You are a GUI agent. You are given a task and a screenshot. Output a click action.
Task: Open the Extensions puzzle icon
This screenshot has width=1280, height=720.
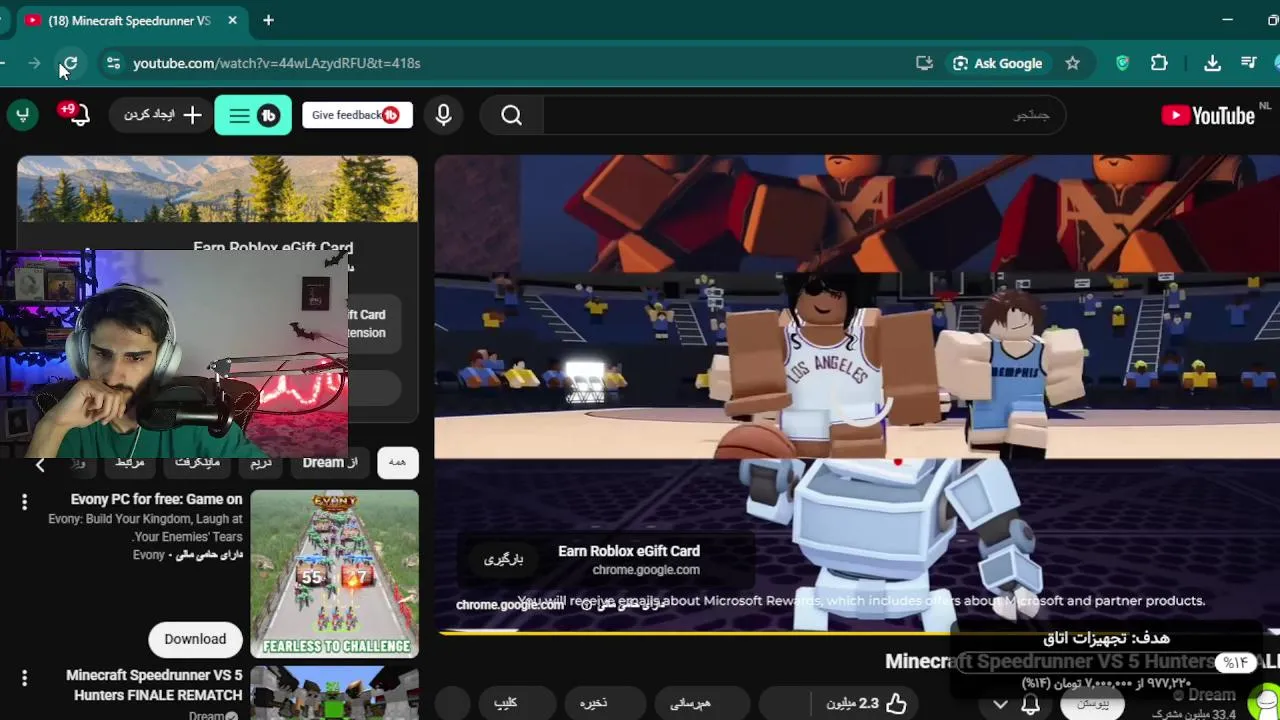1159,63
